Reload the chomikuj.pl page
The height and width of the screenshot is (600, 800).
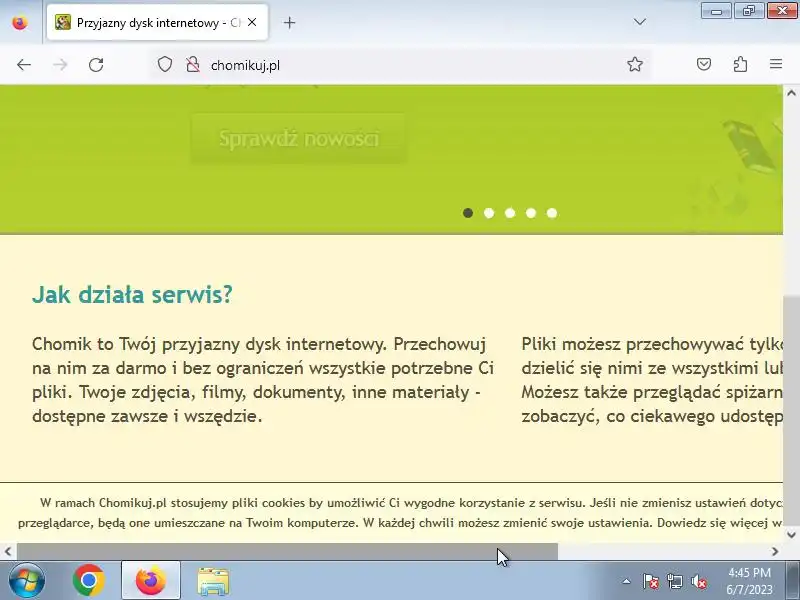pyautogui.click(x=96, y=65)
